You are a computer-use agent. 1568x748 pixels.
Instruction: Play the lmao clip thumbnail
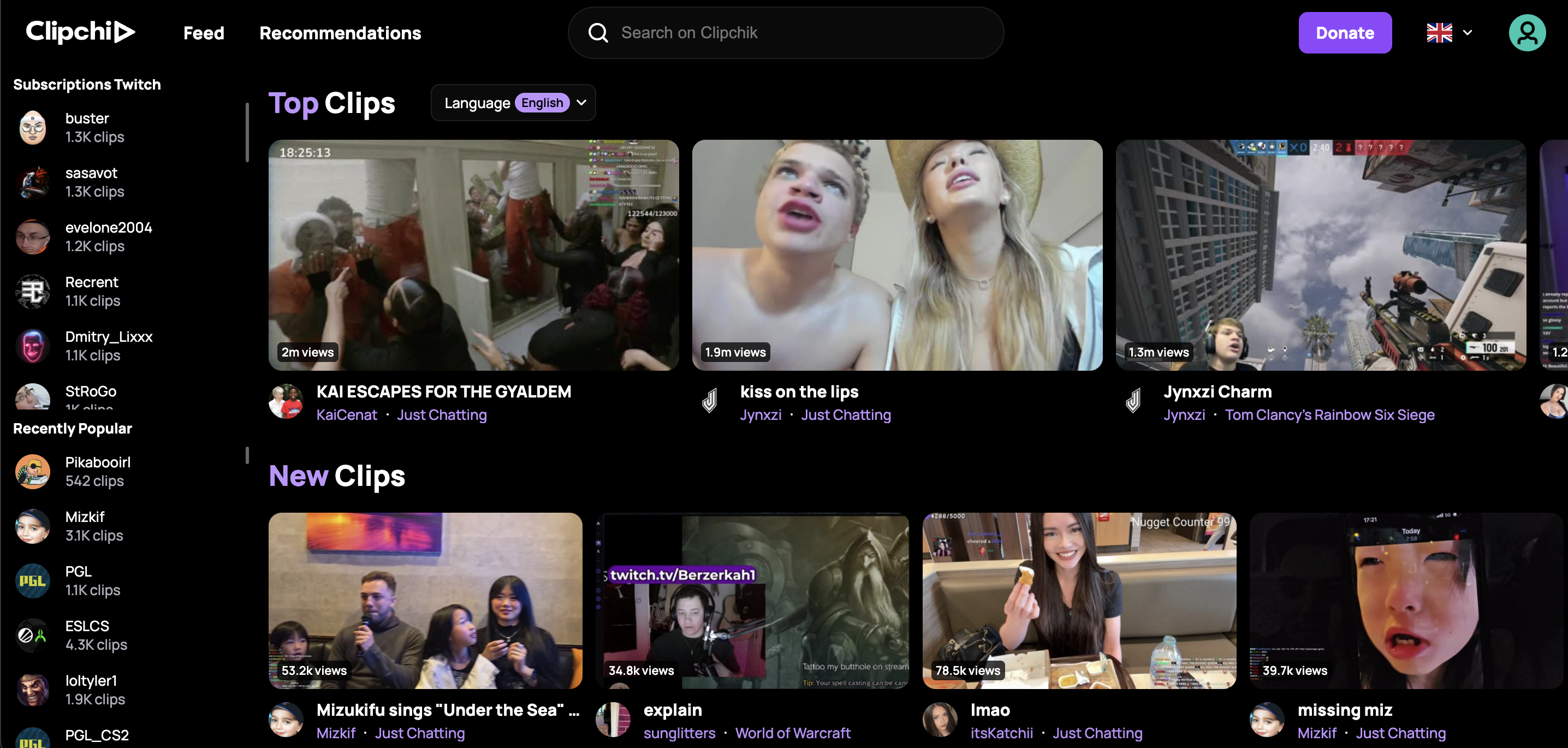click(x=1079, y=601)
